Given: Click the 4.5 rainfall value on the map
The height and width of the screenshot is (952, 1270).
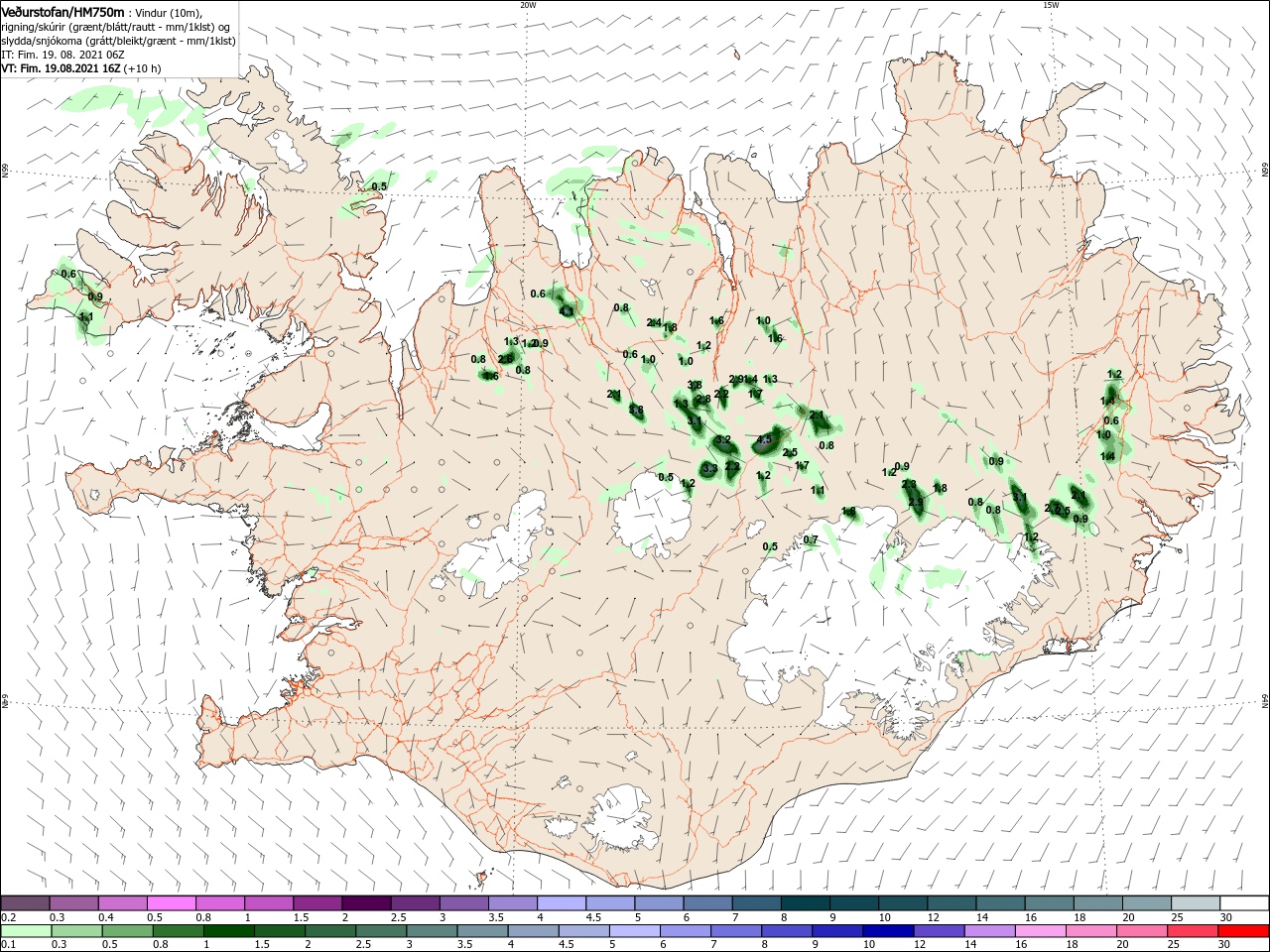Looking at the screenshot, I should click(x=764, y=439).
